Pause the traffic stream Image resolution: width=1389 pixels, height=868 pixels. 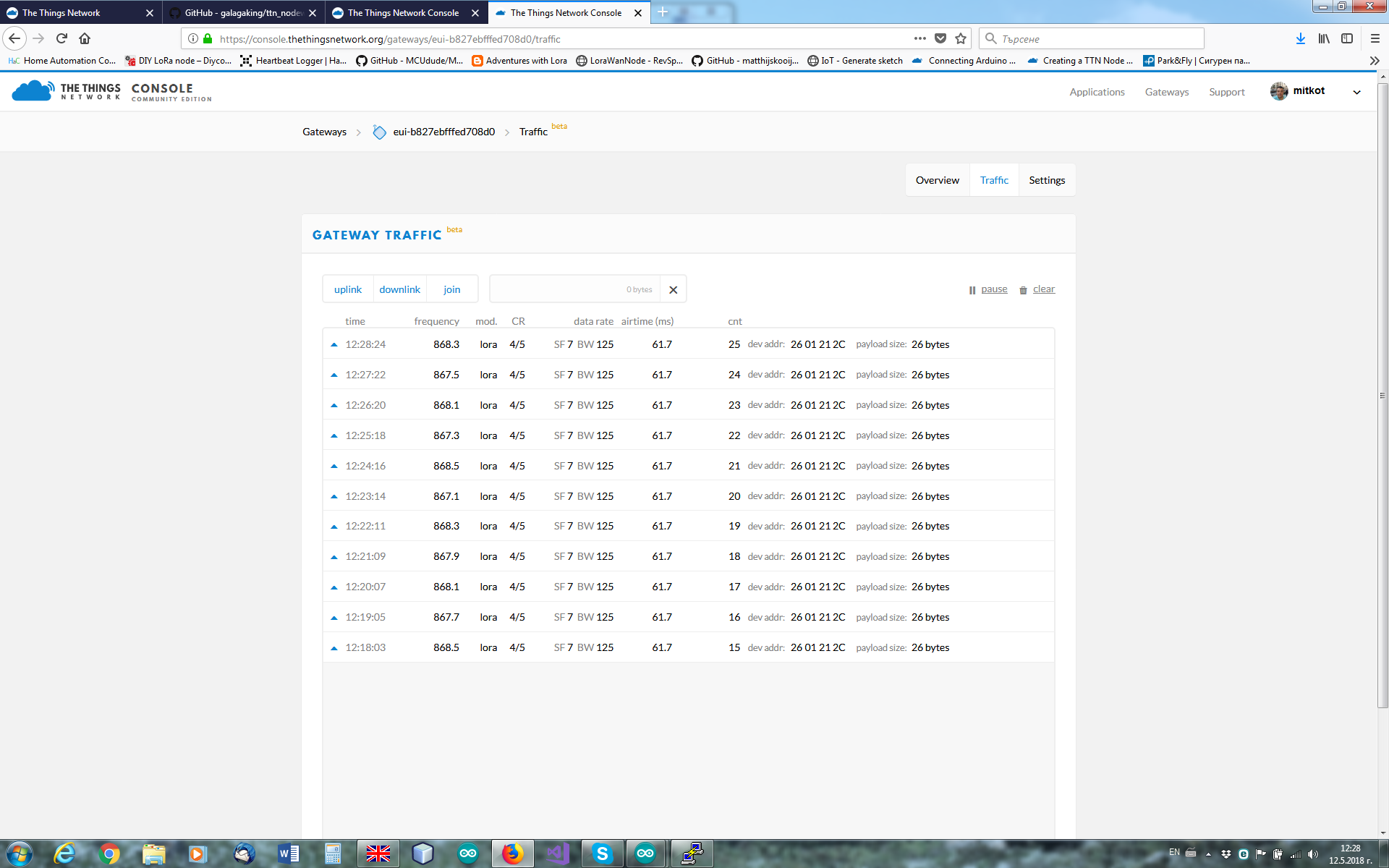pyautogui.click(x=988, y=289)
